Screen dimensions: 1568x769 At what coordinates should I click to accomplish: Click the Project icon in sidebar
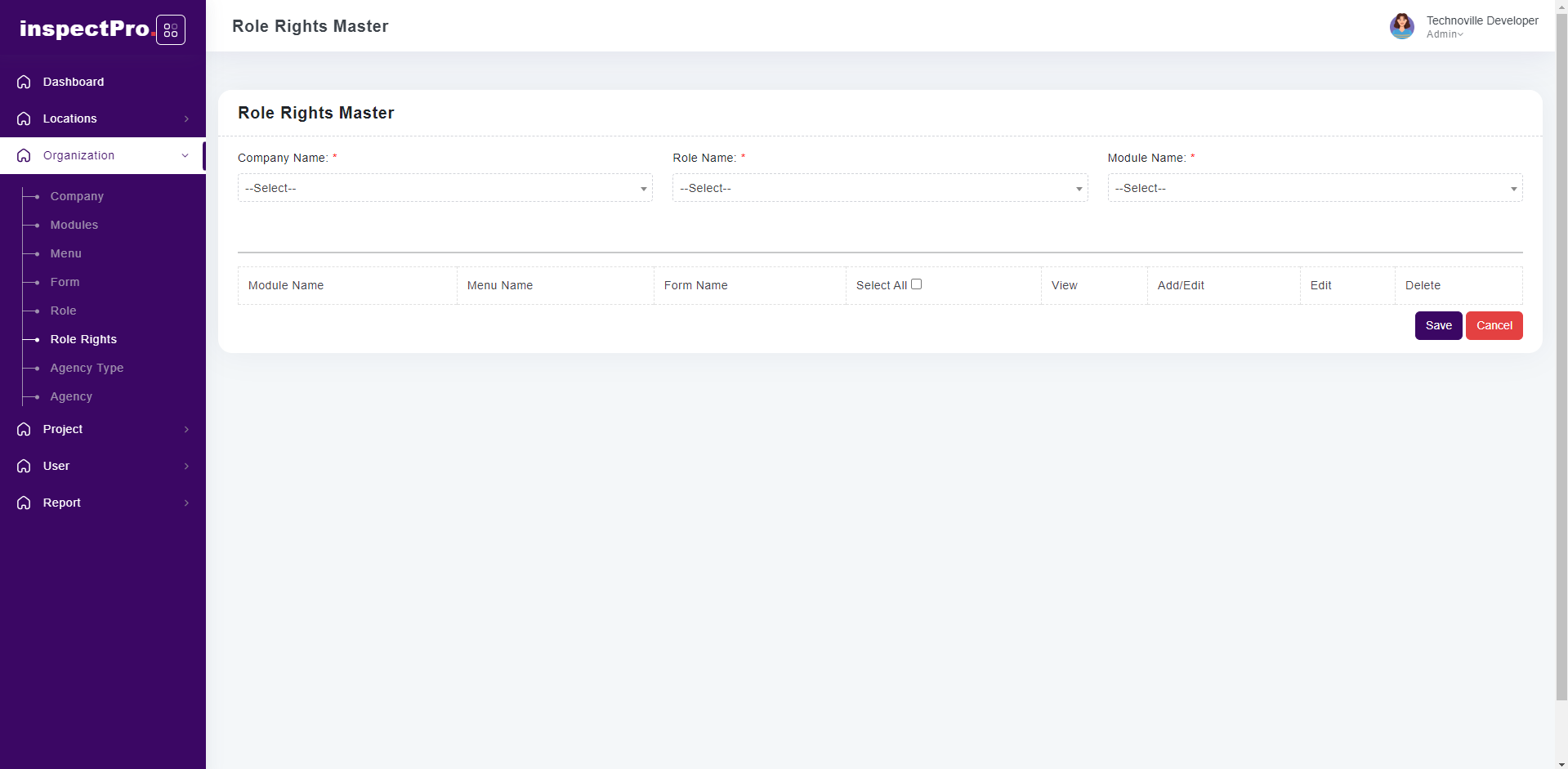coord(24,429)
